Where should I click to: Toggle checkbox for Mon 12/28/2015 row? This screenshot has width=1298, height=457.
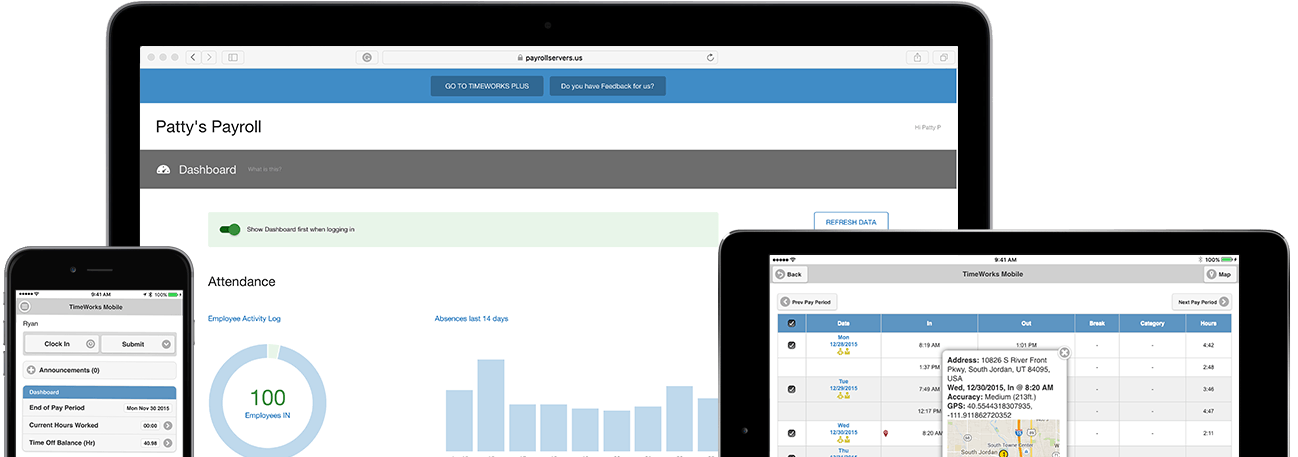point(792,345)
